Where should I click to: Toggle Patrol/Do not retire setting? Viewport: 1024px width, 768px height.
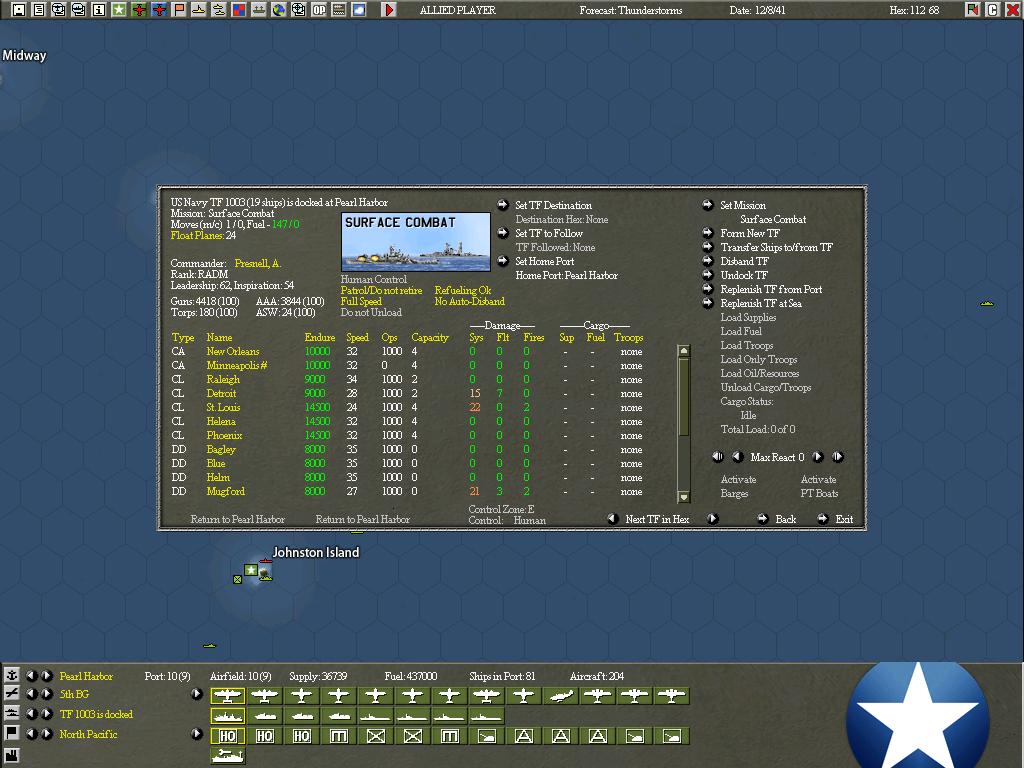coord(381,291)
